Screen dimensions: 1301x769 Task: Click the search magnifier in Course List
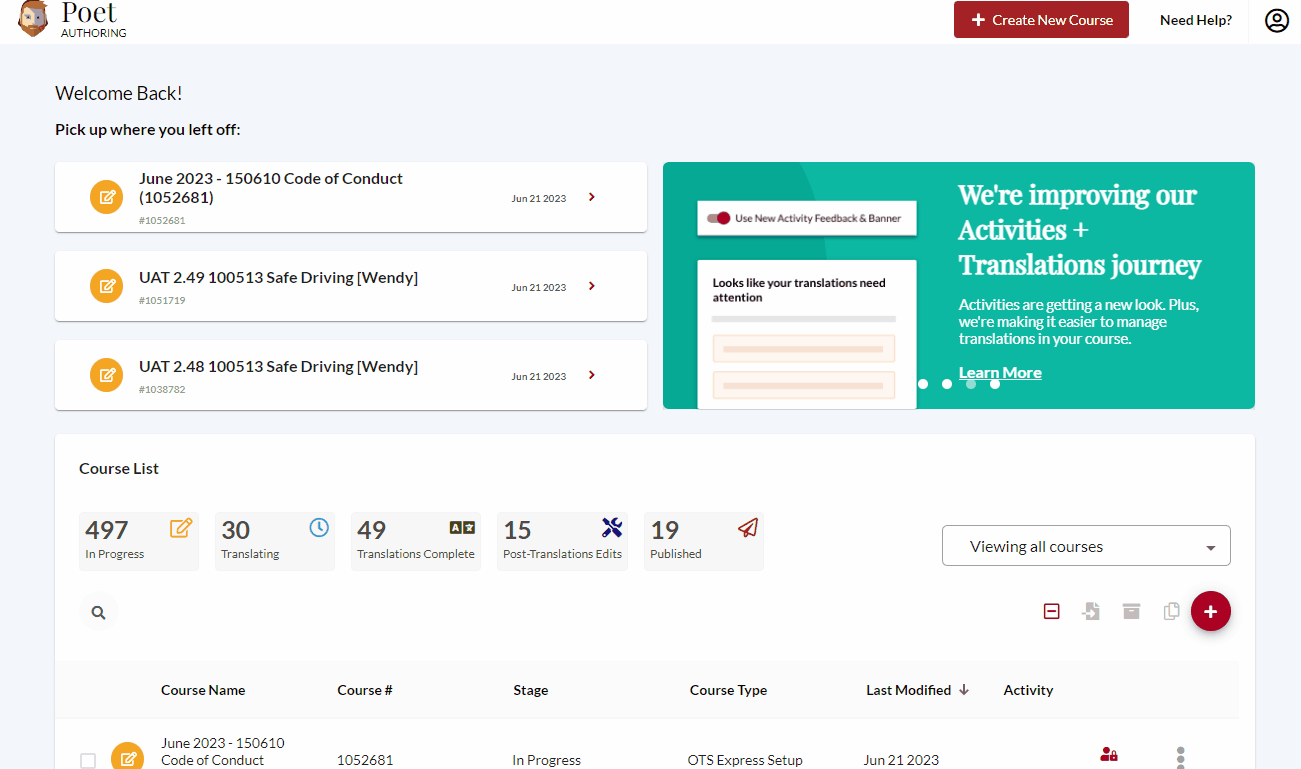(98, 613)
